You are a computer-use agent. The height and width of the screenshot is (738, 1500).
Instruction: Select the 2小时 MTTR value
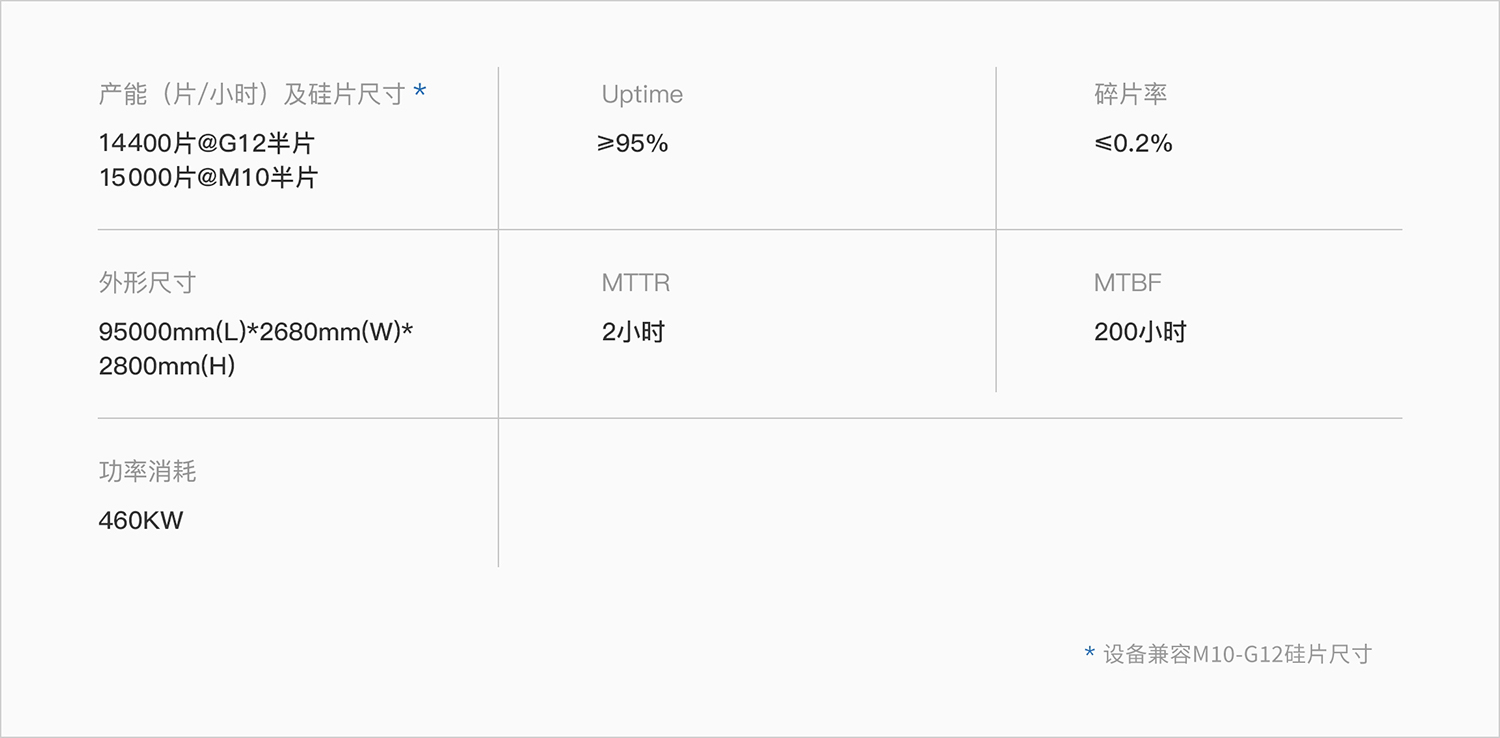click(633, 332)
